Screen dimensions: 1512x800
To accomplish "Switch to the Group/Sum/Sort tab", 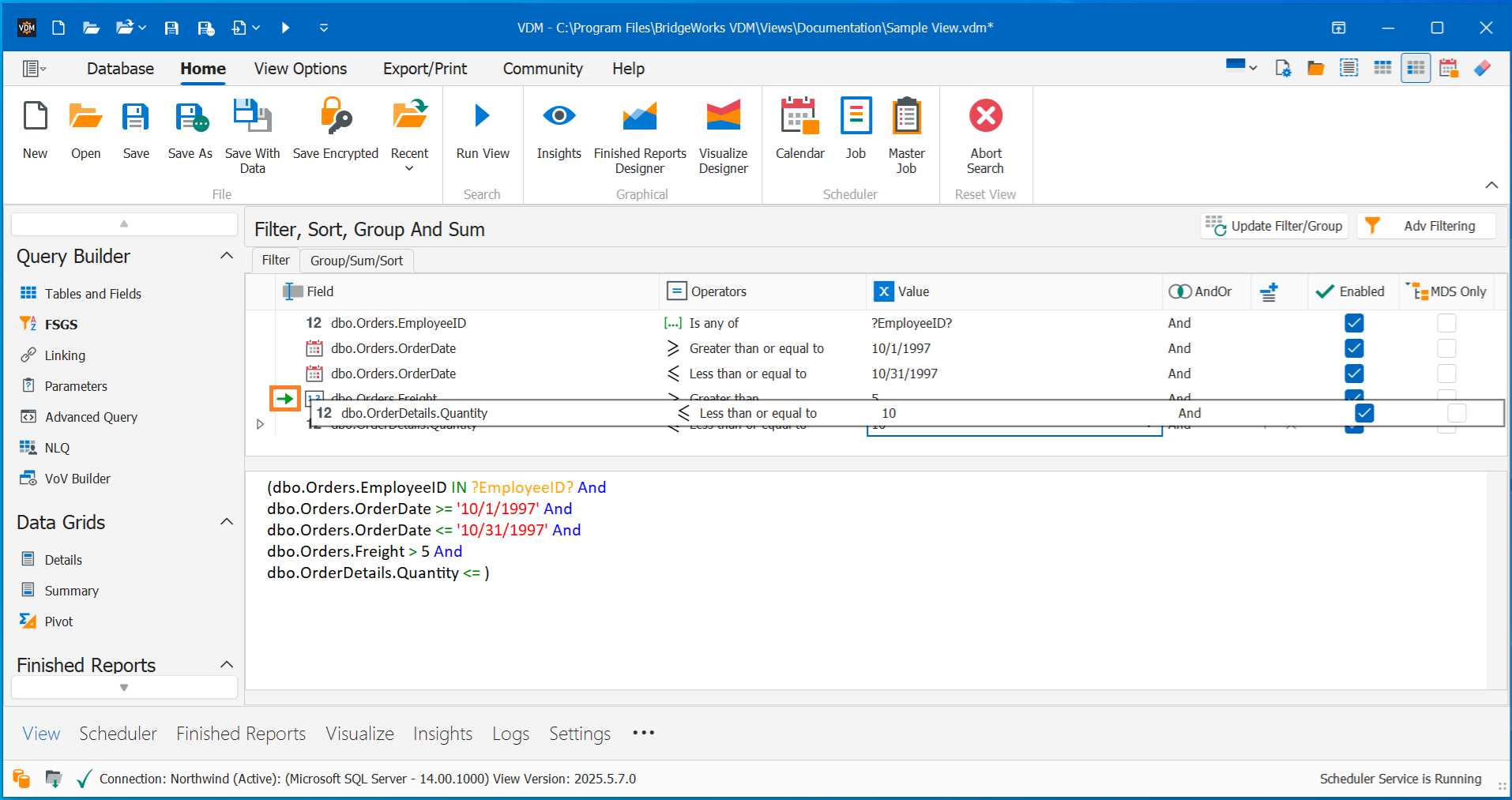I will pos(356,260).
